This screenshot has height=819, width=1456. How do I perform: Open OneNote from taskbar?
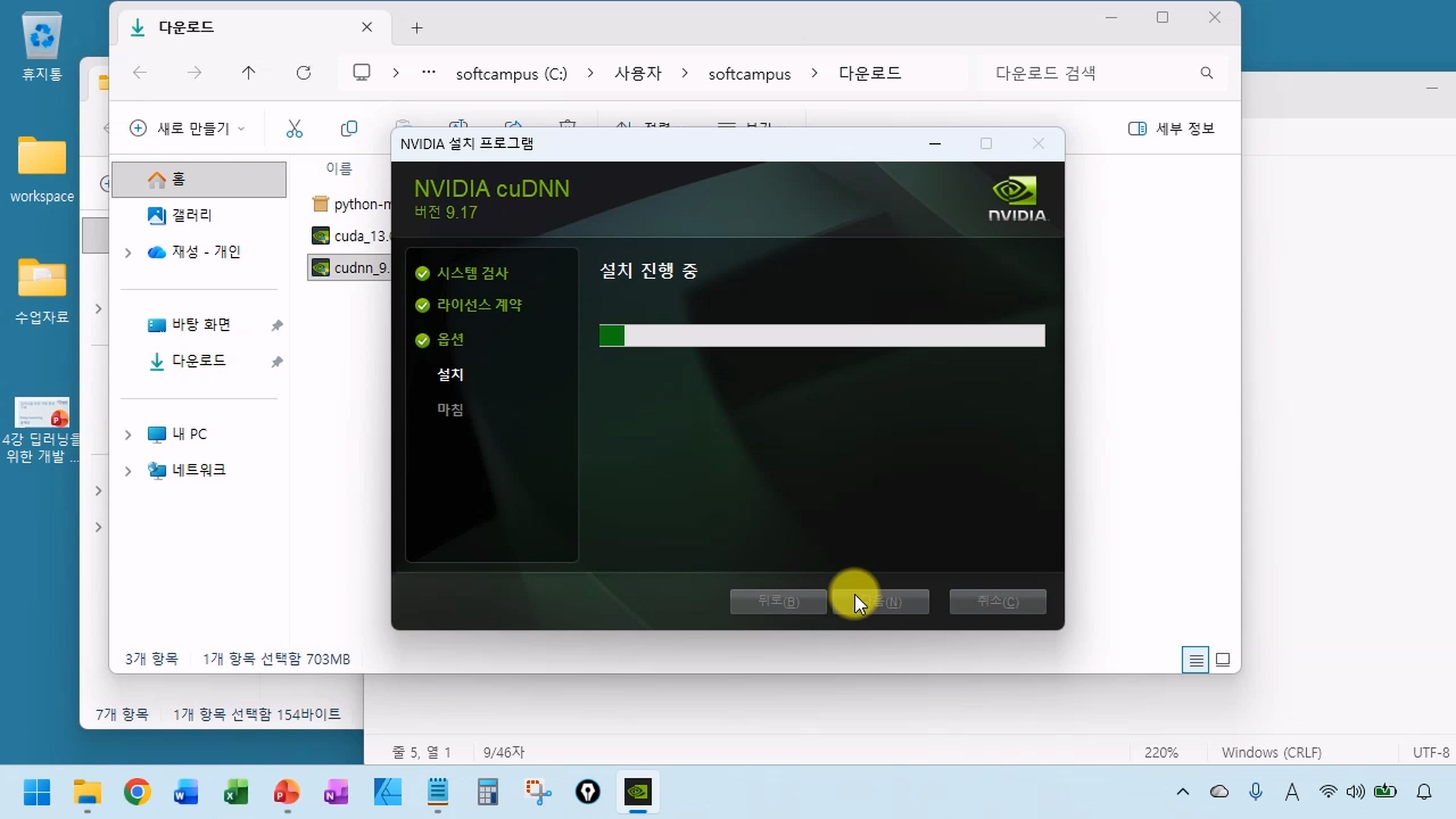pos(336,792)
